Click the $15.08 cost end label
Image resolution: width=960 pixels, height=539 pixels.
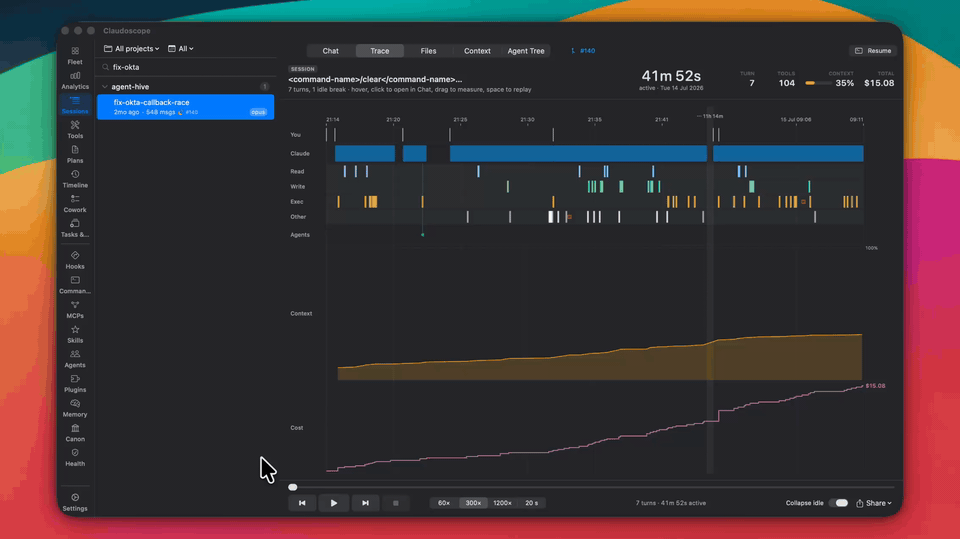click(x=875, y=386)
